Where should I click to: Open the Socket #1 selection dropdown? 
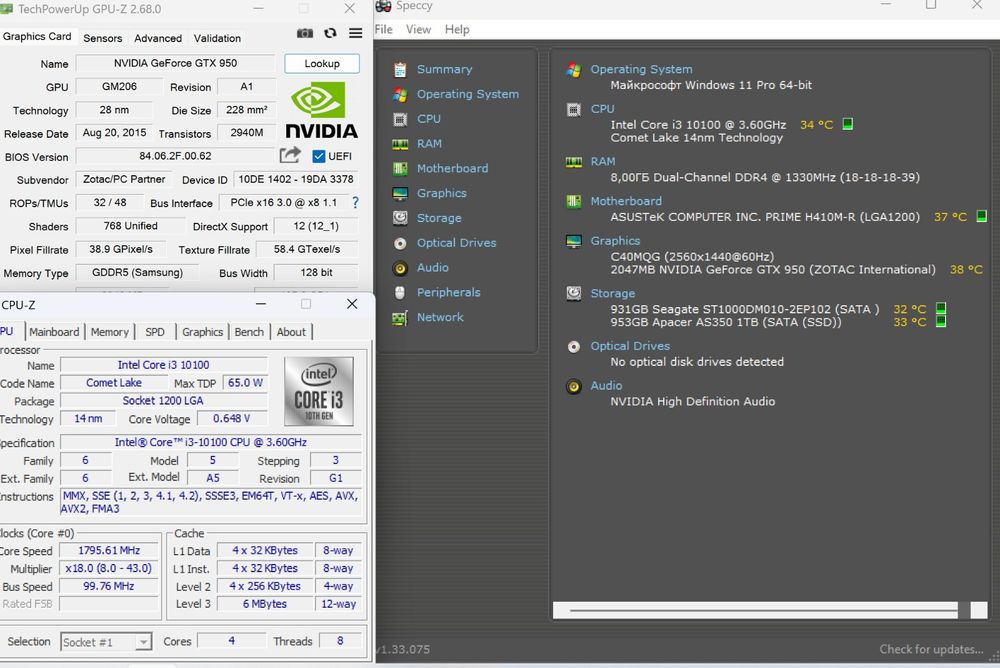(144, 642)
